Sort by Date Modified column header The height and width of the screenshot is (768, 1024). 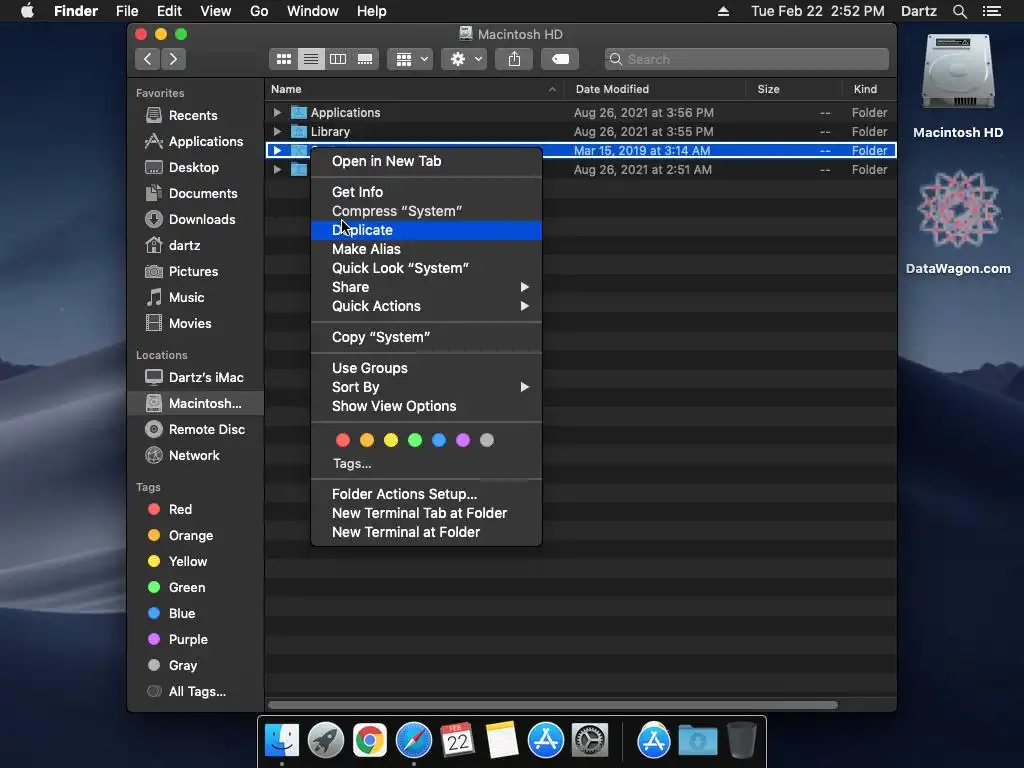654,89
